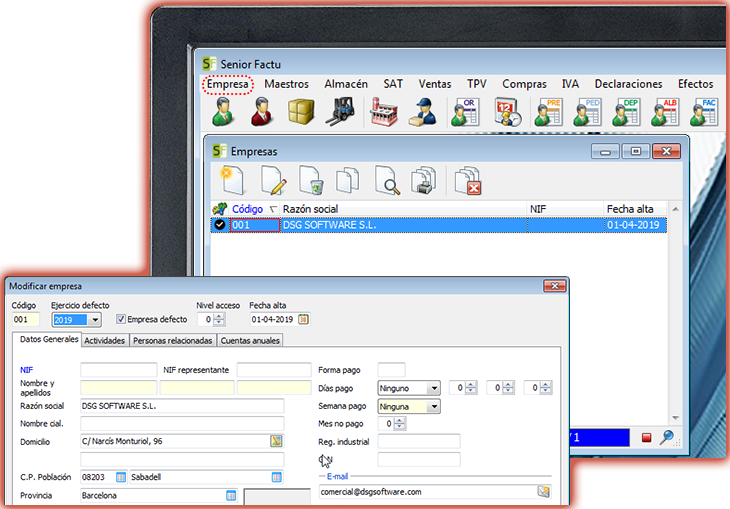Screen dimensions: 730x509
Task: Open the Ventas menu
Action: pyautogui.click(x=434, y=84)
